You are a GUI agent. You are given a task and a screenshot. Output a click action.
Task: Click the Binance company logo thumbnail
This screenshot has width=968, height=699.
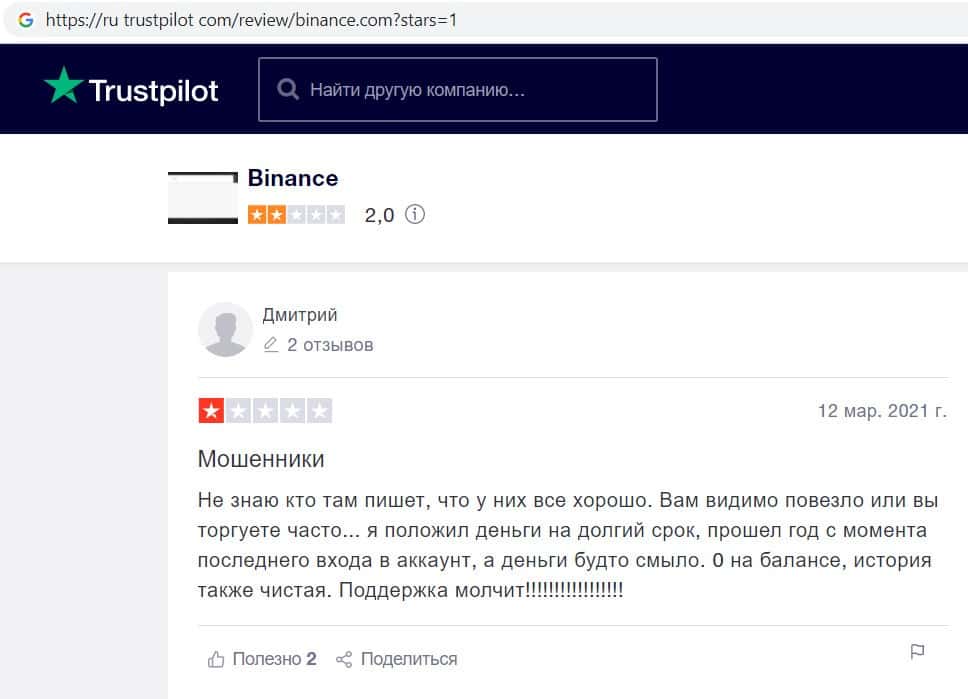[x=203, y=198]
